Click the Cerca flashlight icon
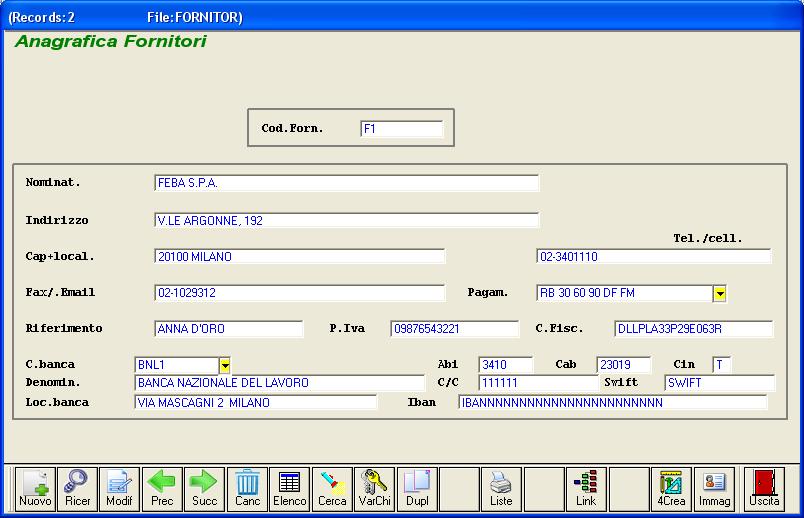 click(x=332, y=489)
